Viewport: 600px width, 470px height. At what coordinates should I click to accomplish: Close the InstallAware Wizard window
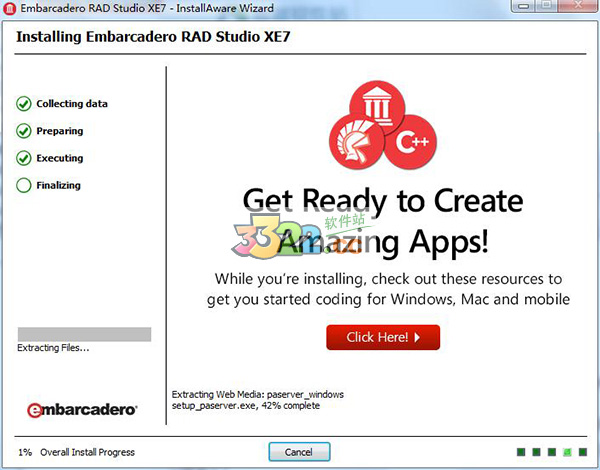[578, 5]
